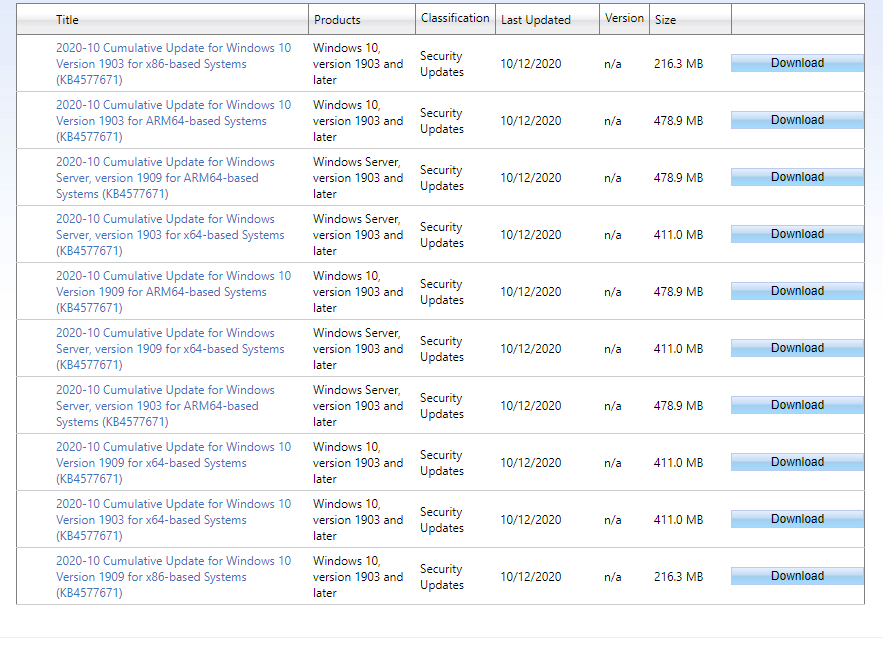883x652 pixels.
Task: Download Windows Server 1903 x64-based update
Action: (797, 234)
